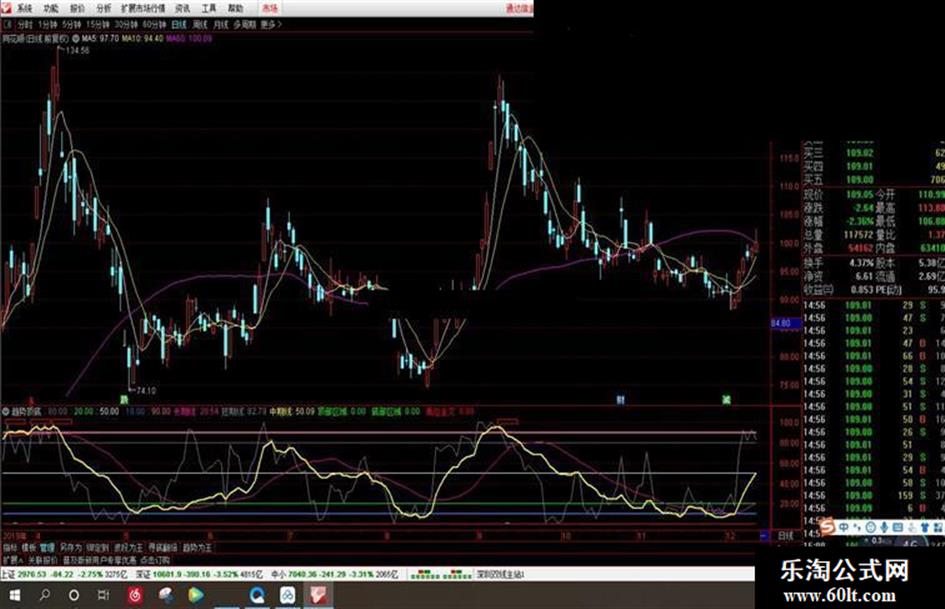Switch chart period to 60分钟

point(151,22)
